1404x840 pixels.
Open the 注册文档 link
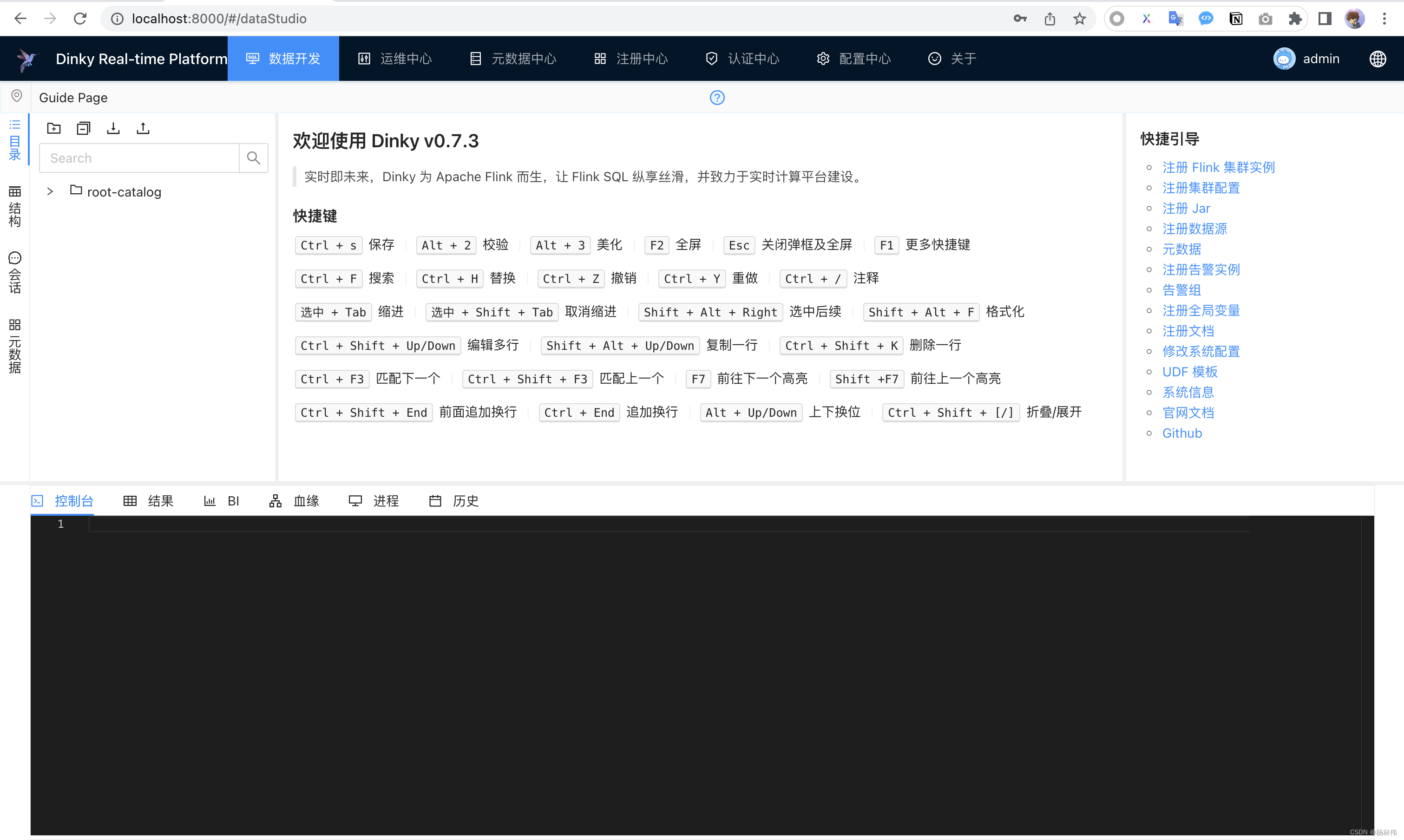point(1188,331)
